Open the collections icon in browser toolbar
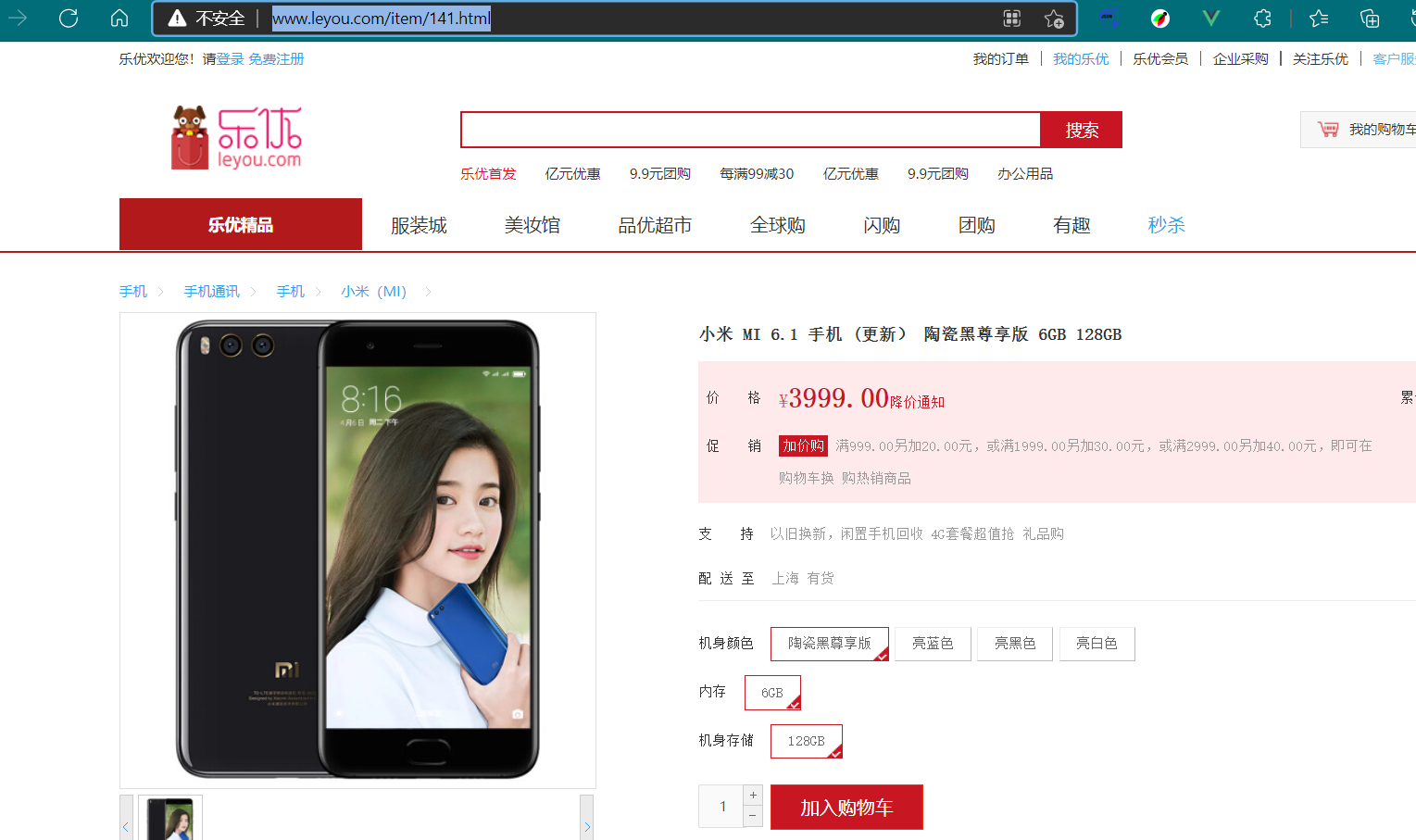Screen dimensions: 1416x840 click(1370, 19)
